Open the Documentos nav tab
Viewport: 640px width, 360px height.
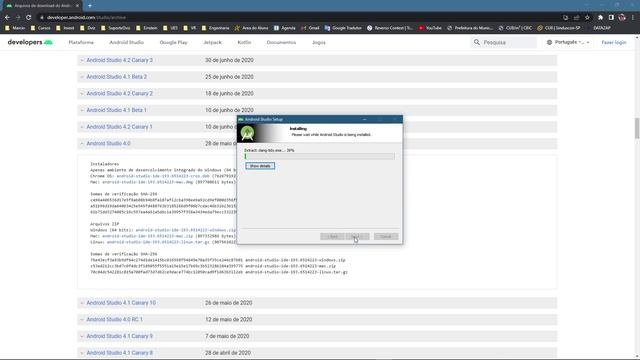point(281,42)
